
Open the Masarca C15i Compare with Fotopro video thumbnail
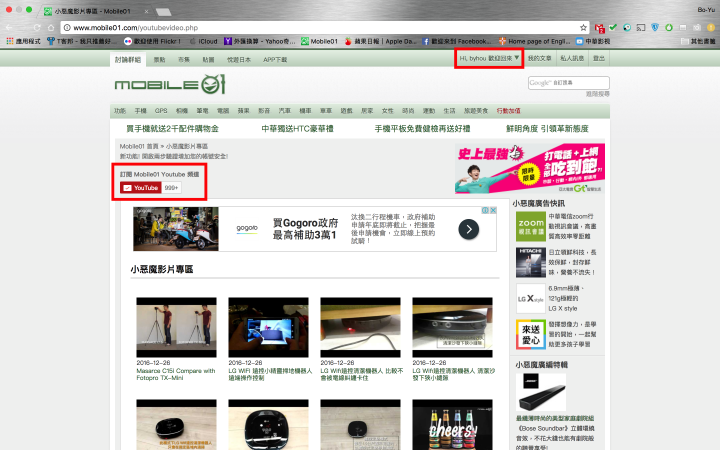pyautogui.click(x=176, y=327)
